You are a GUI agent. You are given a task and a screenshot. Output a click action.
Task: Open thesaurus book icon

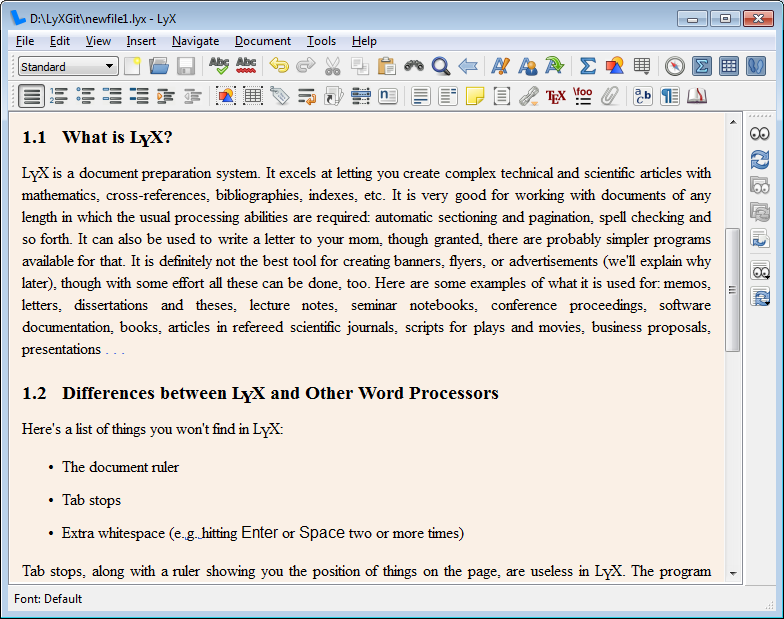[x=696, y=96]
